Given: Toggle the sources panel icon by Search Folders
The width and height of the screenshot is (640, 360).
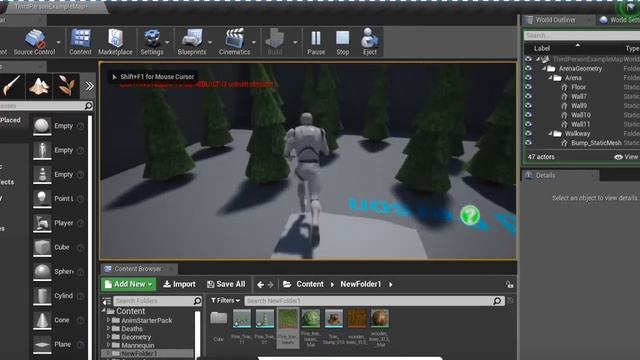Looking at the screenshot, I should coord(107,301).
